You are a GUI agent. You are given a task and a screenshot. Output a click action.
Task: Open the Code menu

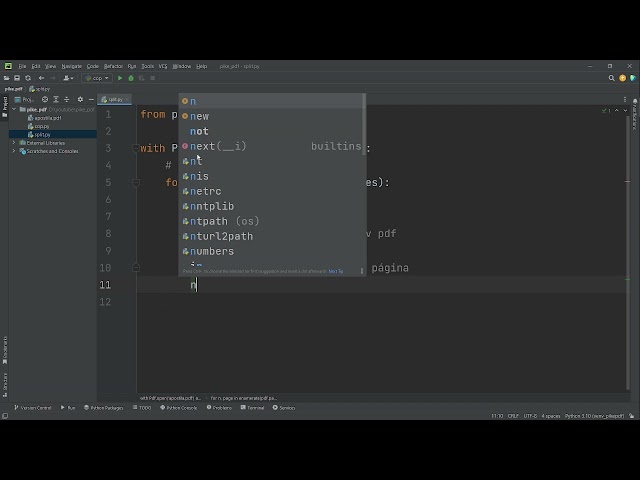coord(93,66)
